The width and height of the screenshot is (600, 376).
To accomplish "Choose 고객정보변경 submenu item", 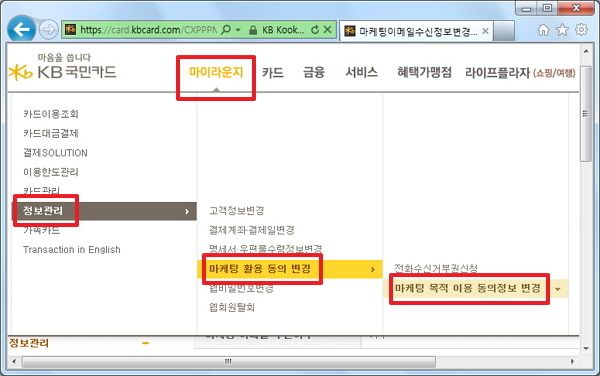I will point(236,211).
